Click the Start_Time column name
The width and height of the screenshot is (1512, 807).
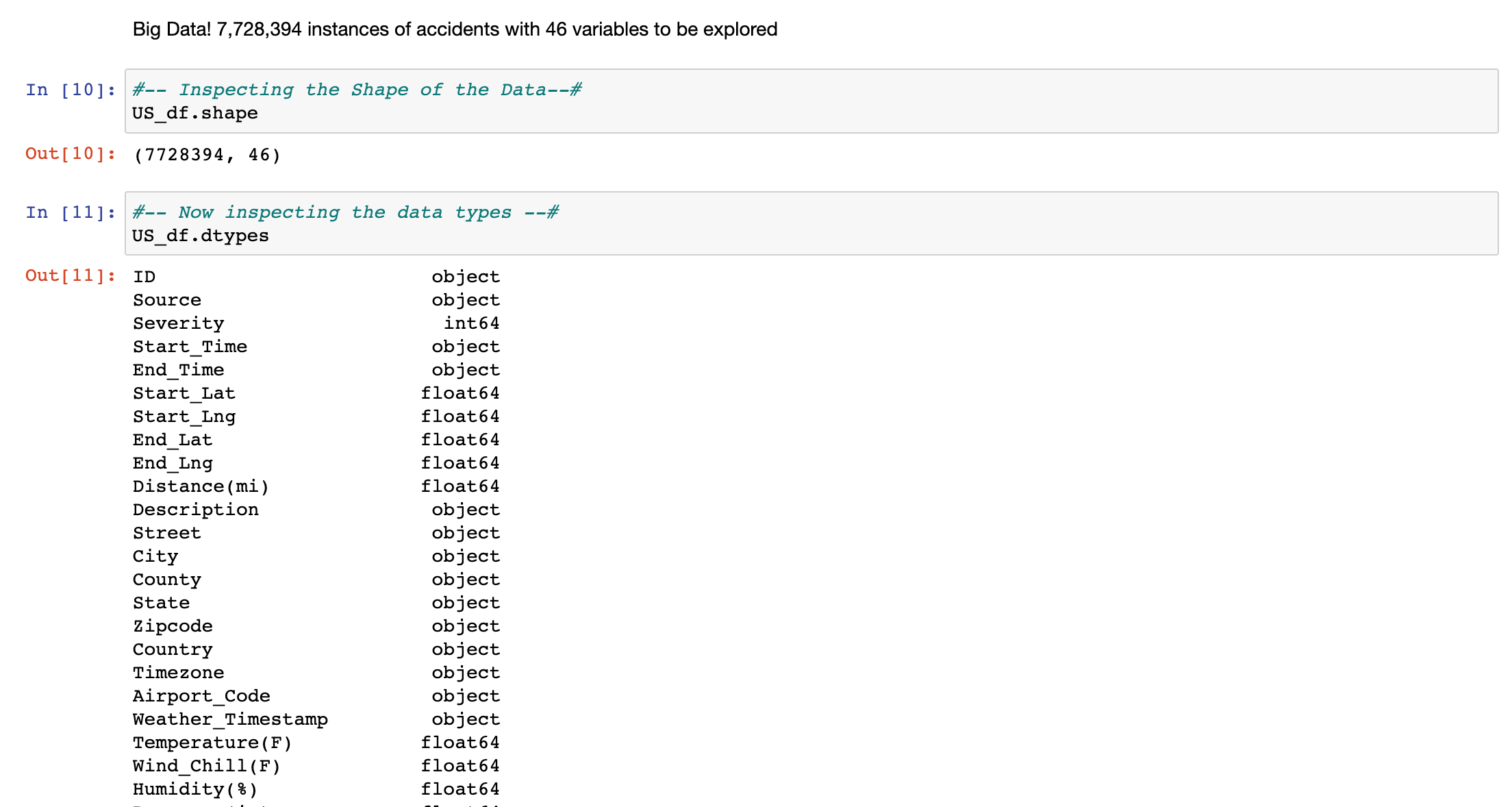tap(190, 347)
